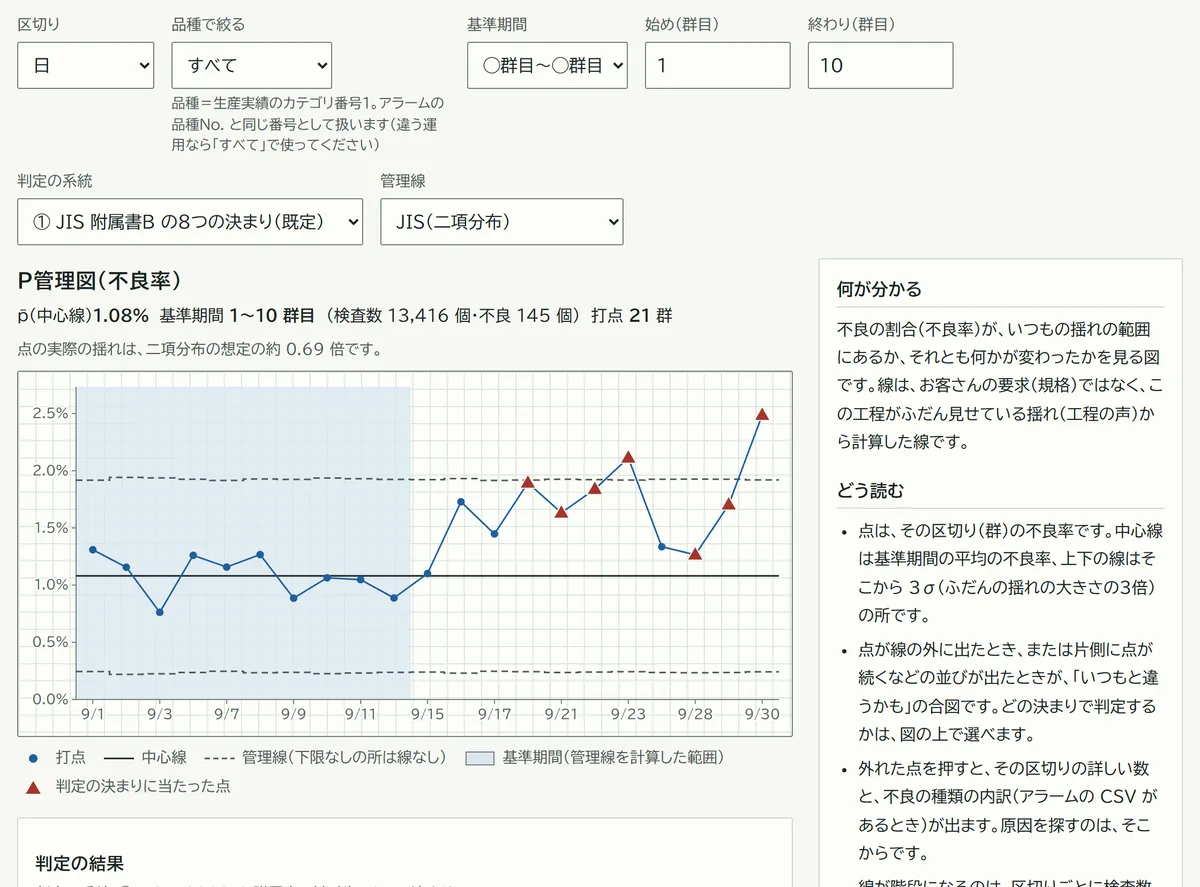
Task: Select the red triangle point at 9/21
Action: pos(561,512)
